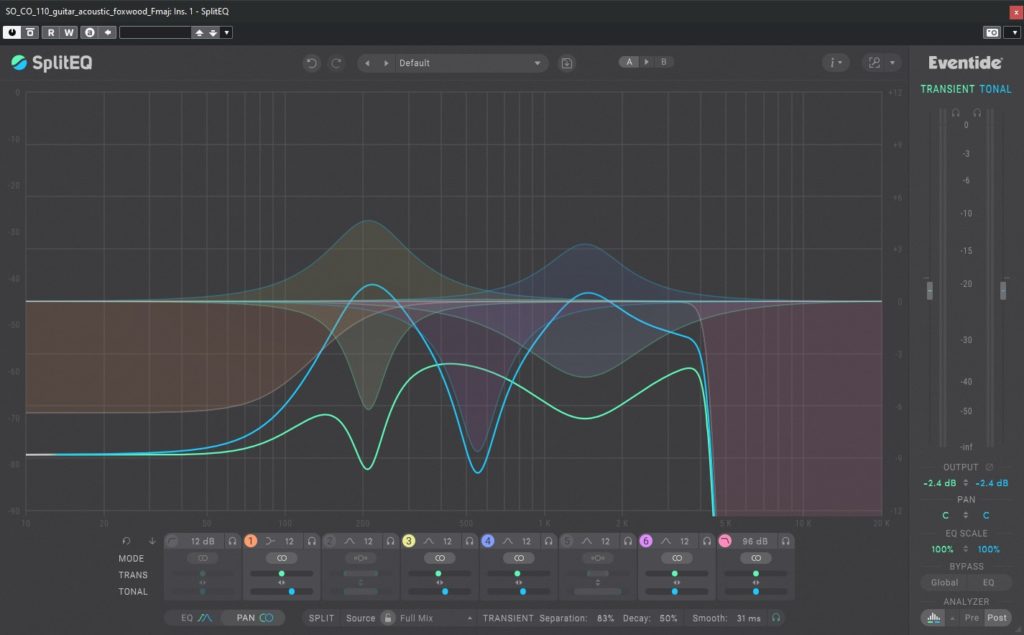Toggle band 6 purple number button
Image resolution: width=1024 pixels, height=635 pixels.
pyautogui.click(x=646, y=541)
